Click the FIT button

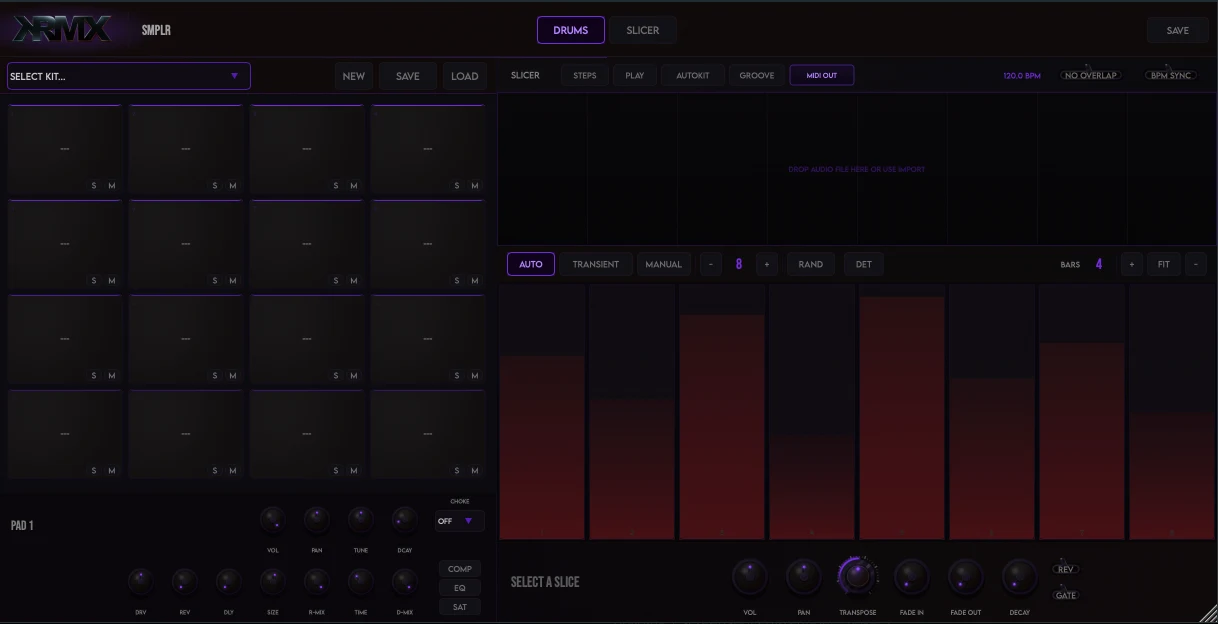coord(1164,264)
